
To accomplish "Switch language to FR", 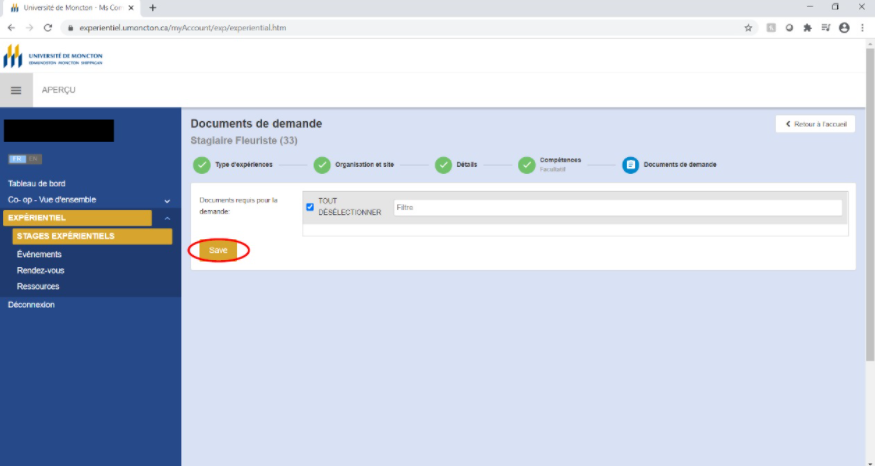I will pos(17,159).
